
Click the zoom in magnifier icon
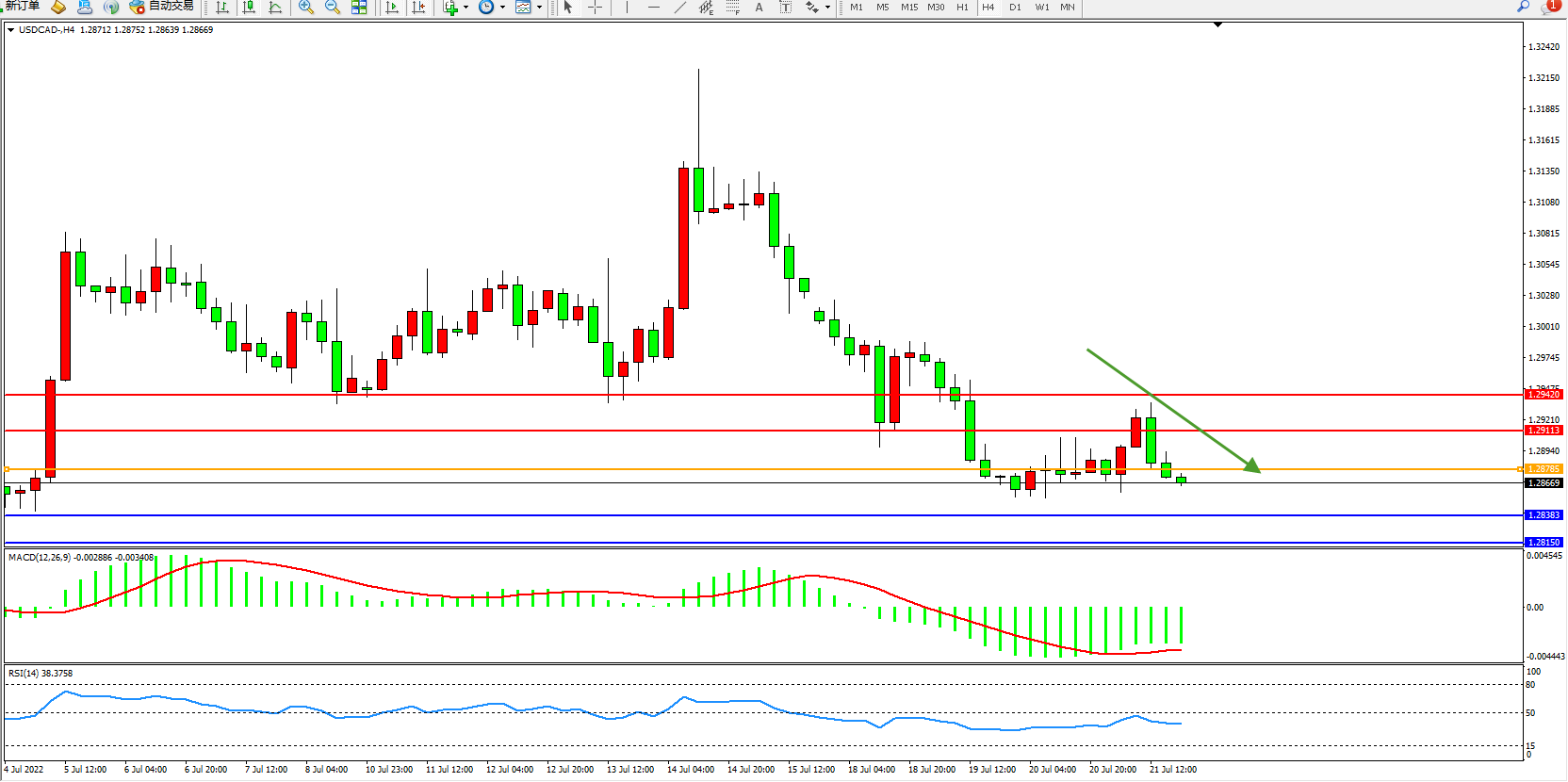point(305,8)
